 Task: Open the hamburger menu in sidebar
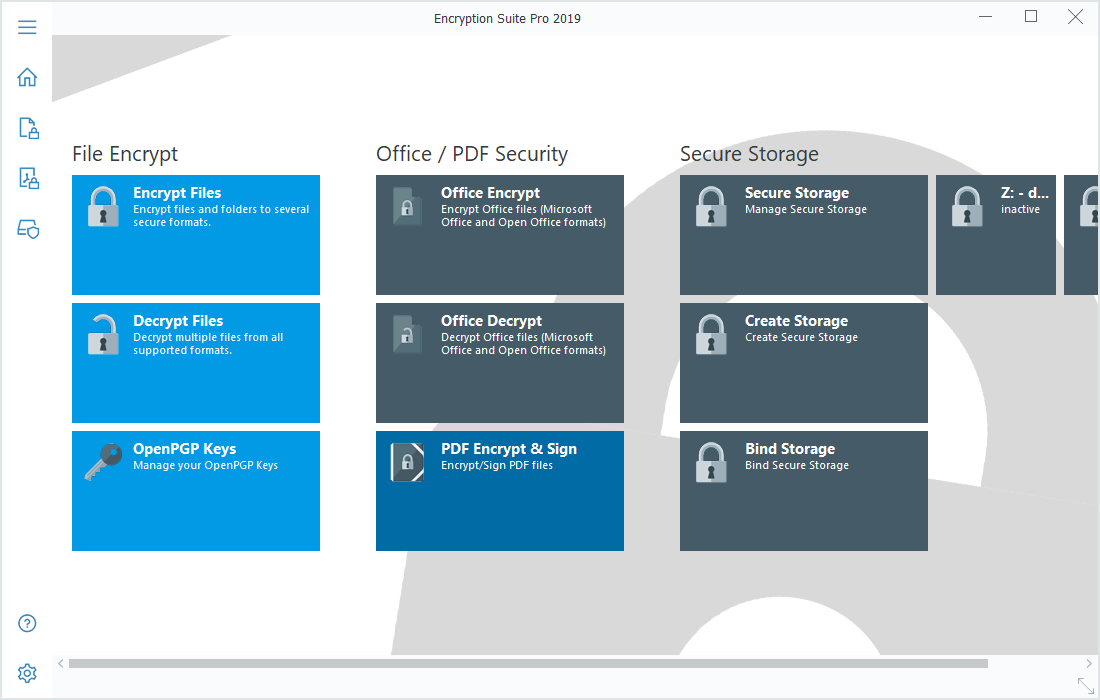point(27,27)
